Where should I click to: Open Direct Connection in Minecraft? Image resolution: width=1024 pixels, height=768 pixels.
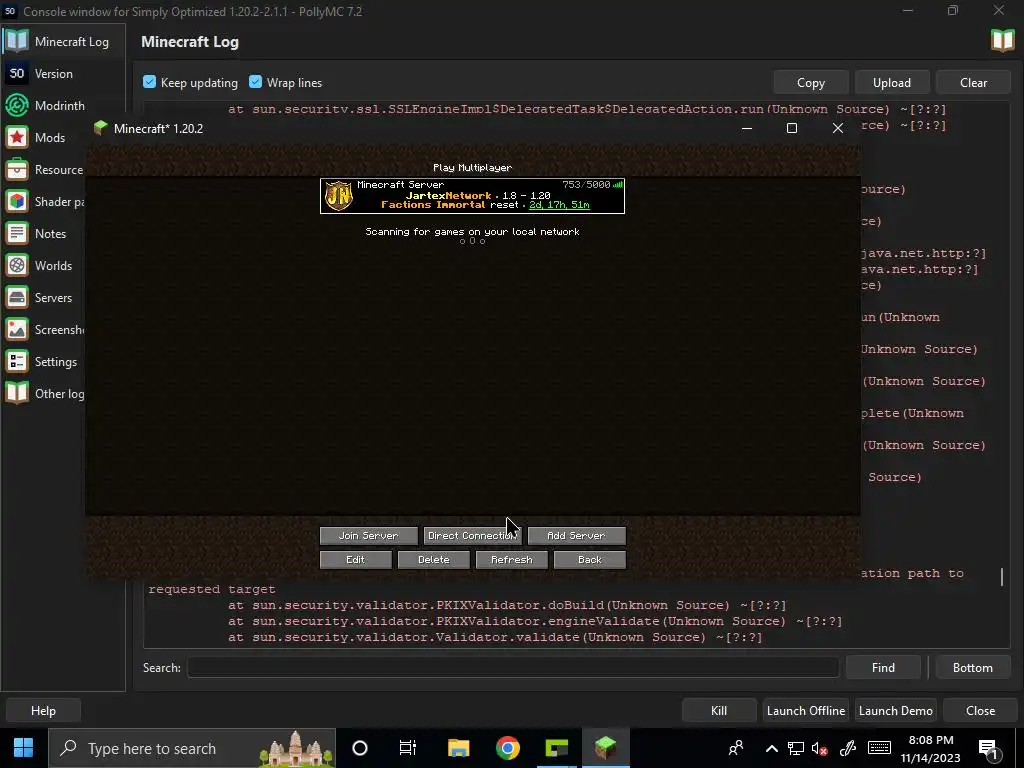coord(472,536)
